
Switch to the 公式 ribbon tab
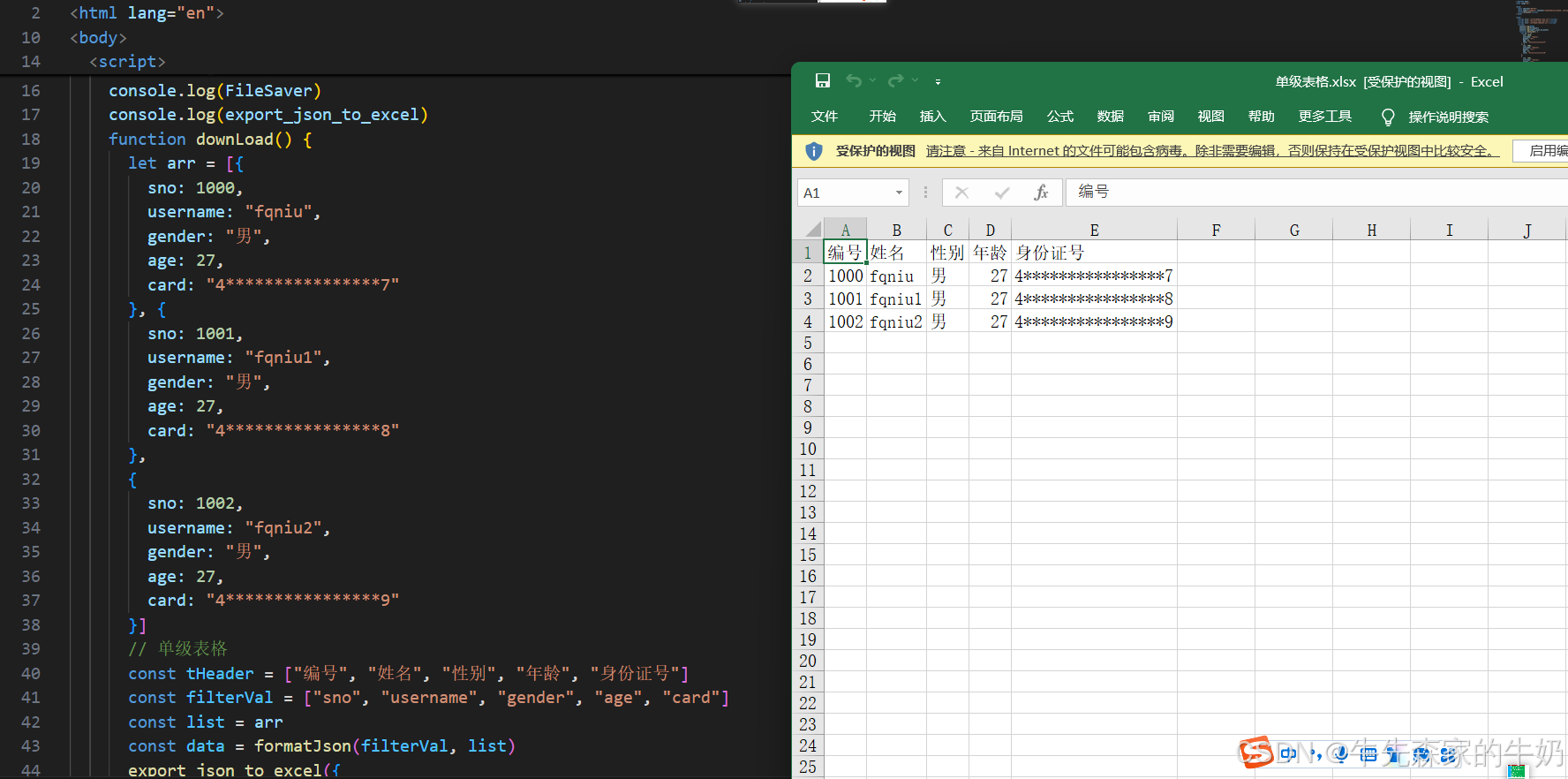[1059, 117]
